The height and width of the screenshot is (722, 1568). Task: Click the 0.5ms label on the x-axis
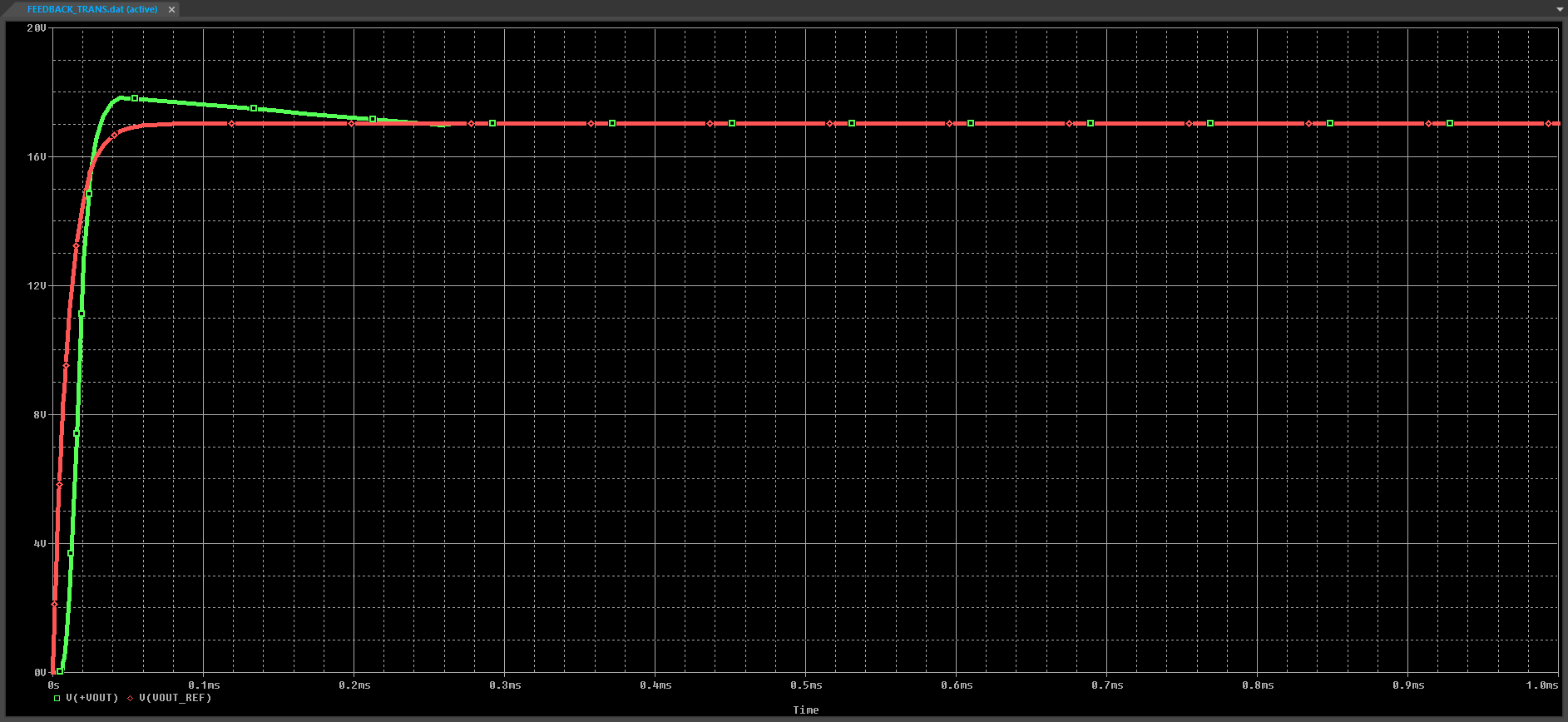(x=805, y=685)
